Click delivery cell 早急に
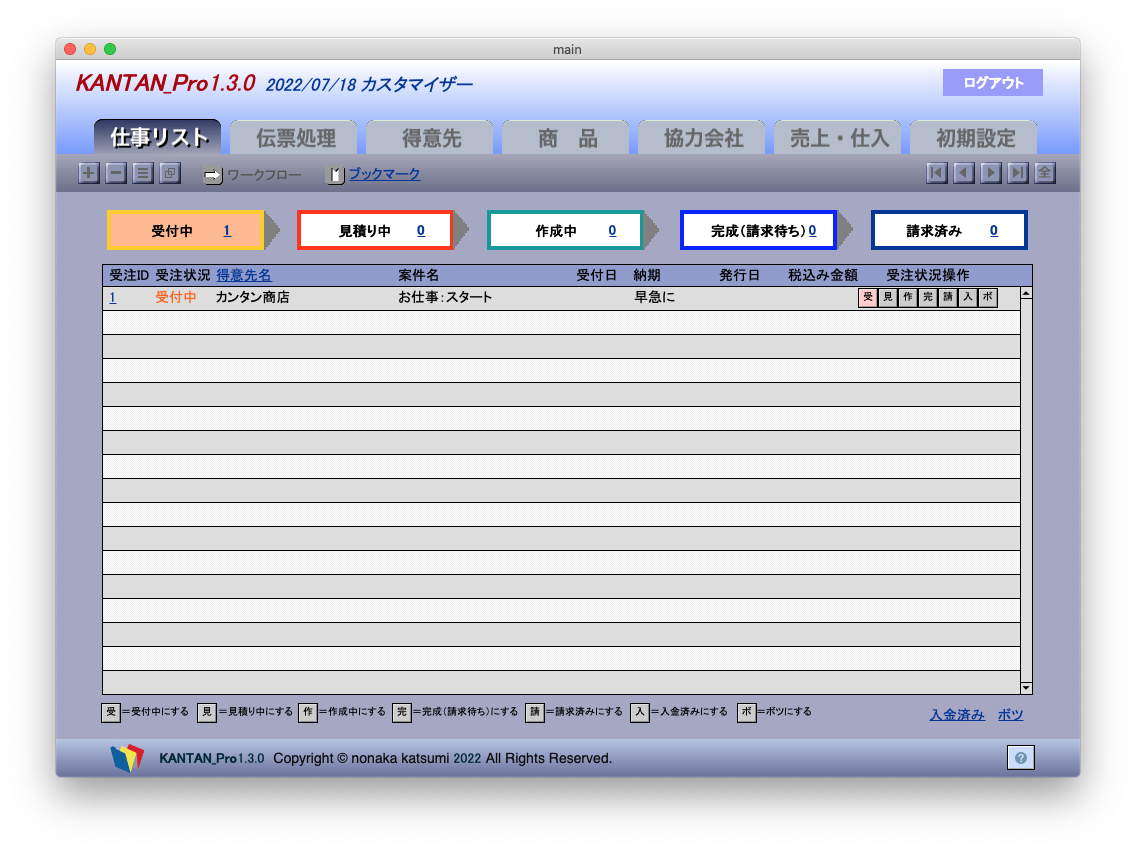Screen dimensions: 1136x851 click(654, 298)
